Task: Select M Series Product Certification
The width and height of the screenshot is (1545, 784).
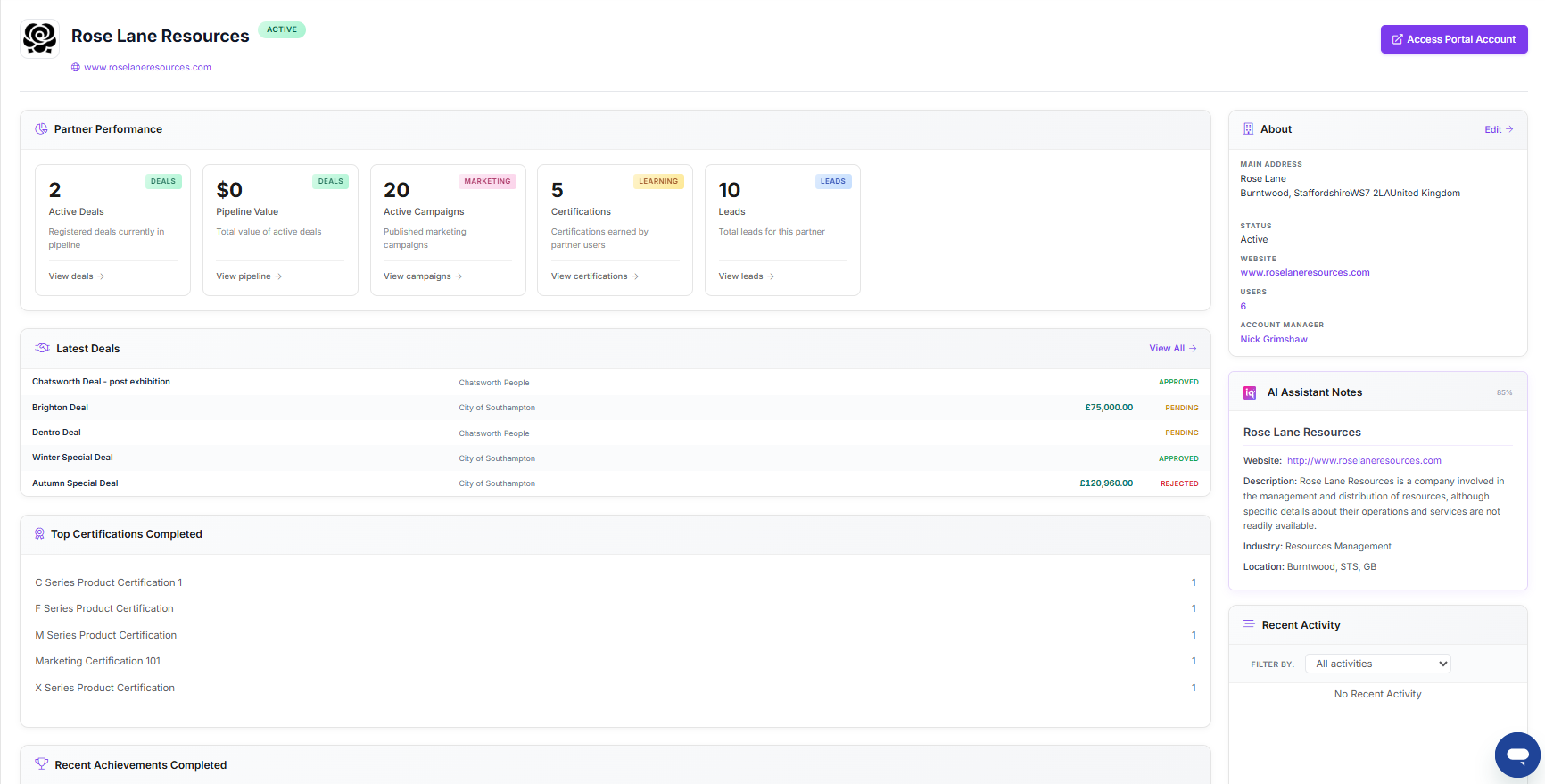Action: pyautogui.click(x=106, y=635)
